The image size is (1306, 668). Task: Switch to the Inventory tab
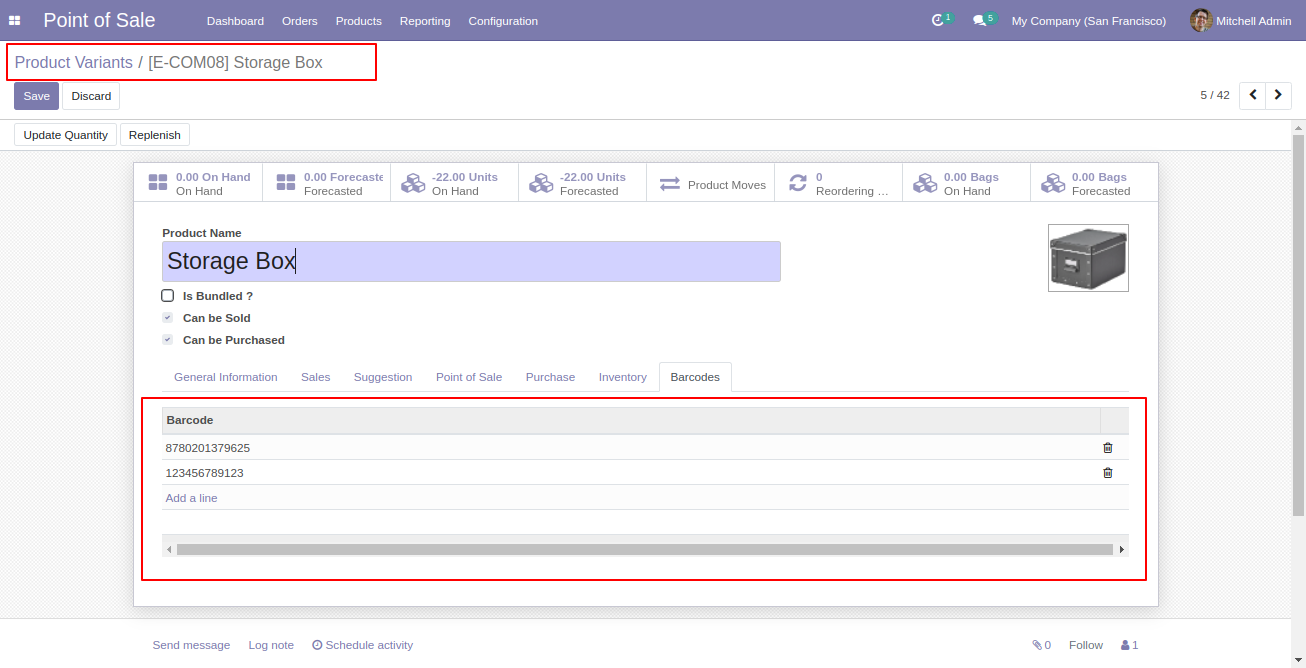[622, 377]
